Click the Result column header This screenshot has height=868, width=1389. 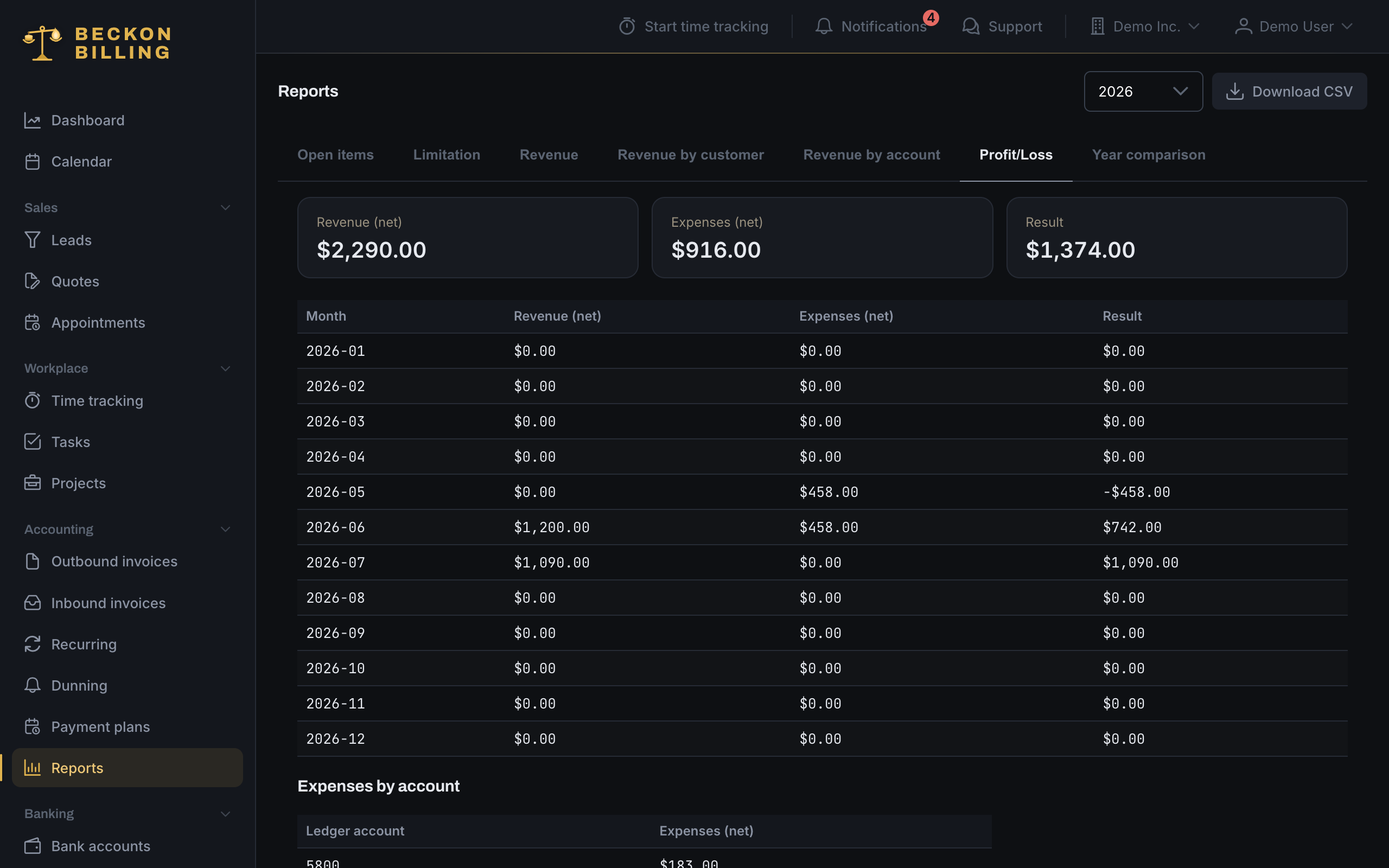click(x=1122, y=316)
